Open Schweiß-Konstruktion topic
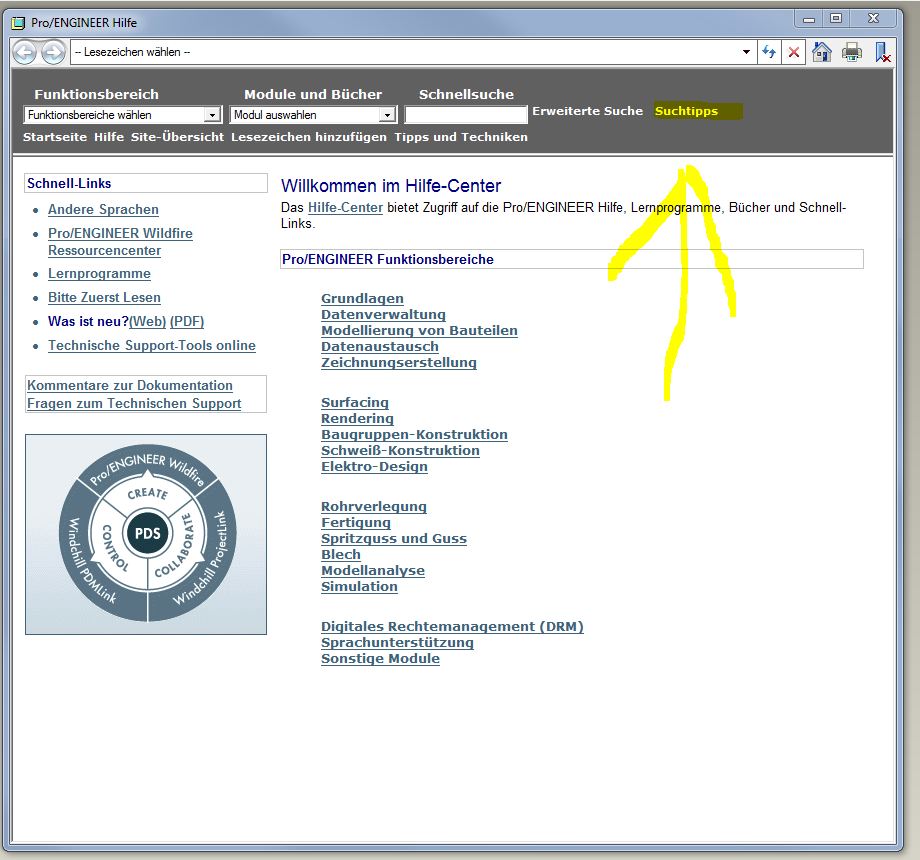Screen dimensions: 920x860 [400, 451]
